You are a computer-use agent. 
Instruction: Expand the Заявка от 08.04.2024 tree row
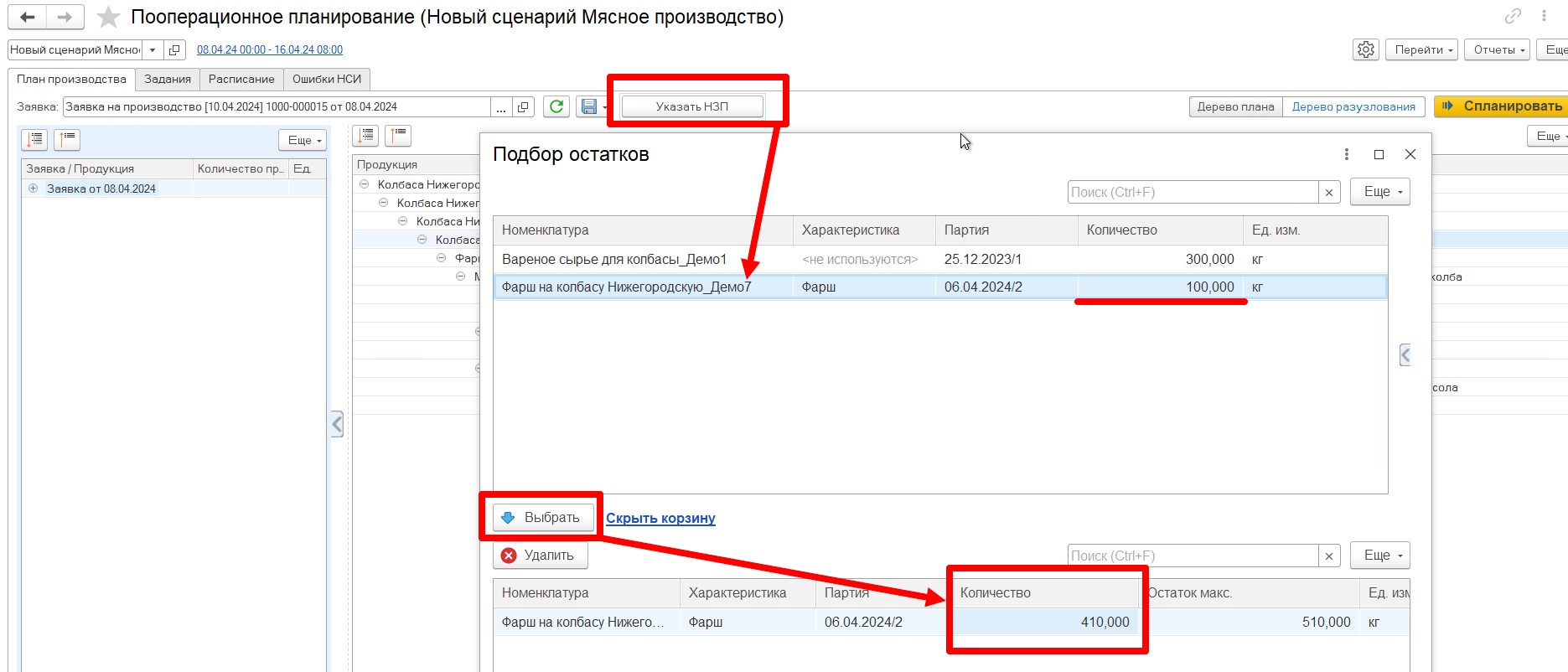[x=33, y=189]
